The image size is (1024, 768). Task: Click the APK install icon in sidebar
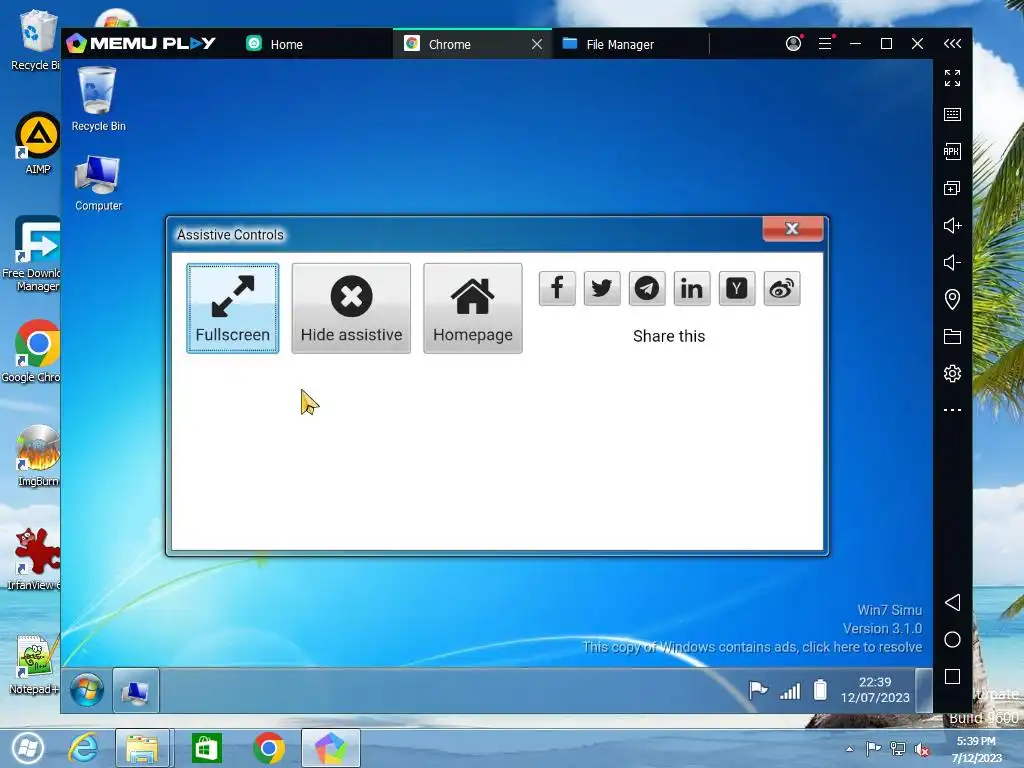[x=952, y=152]
